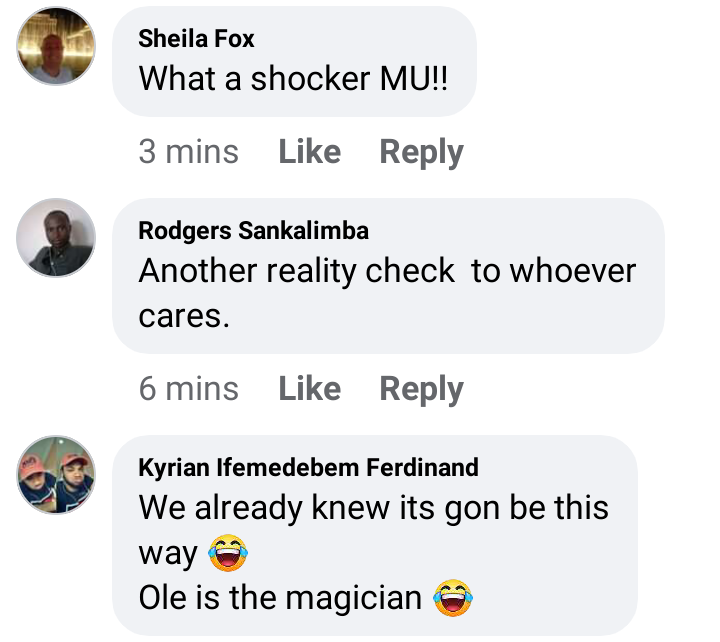This screenshot has width=720, height=642.
Task: Open Rodgers Sankalimba's profile picture
Action: [x=57, y=237]
